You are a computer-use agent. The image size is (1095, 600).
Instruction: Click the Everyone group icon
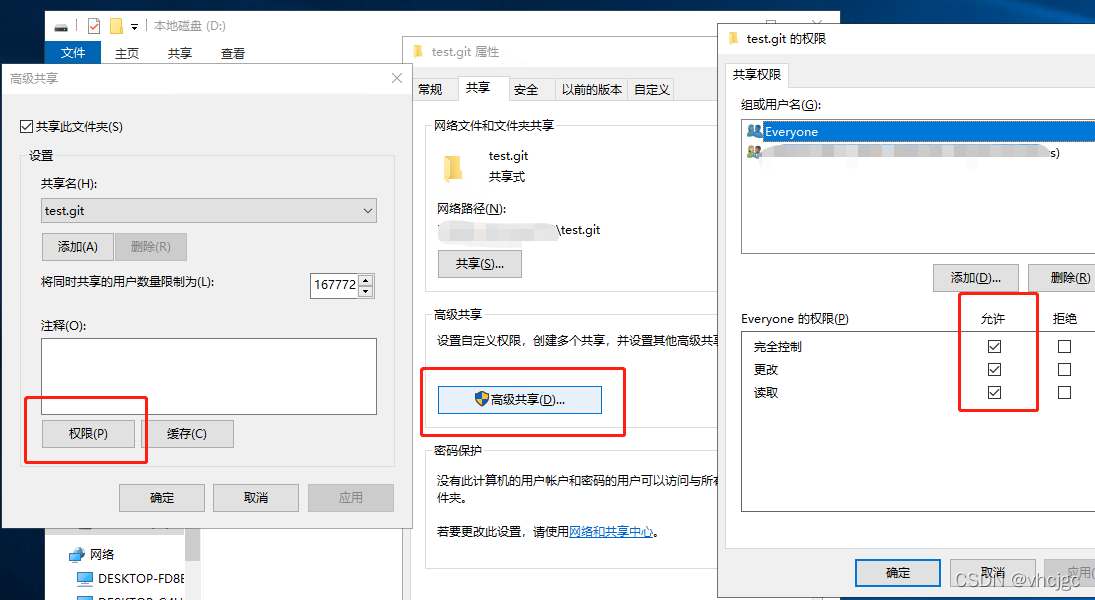click(754, 131)
